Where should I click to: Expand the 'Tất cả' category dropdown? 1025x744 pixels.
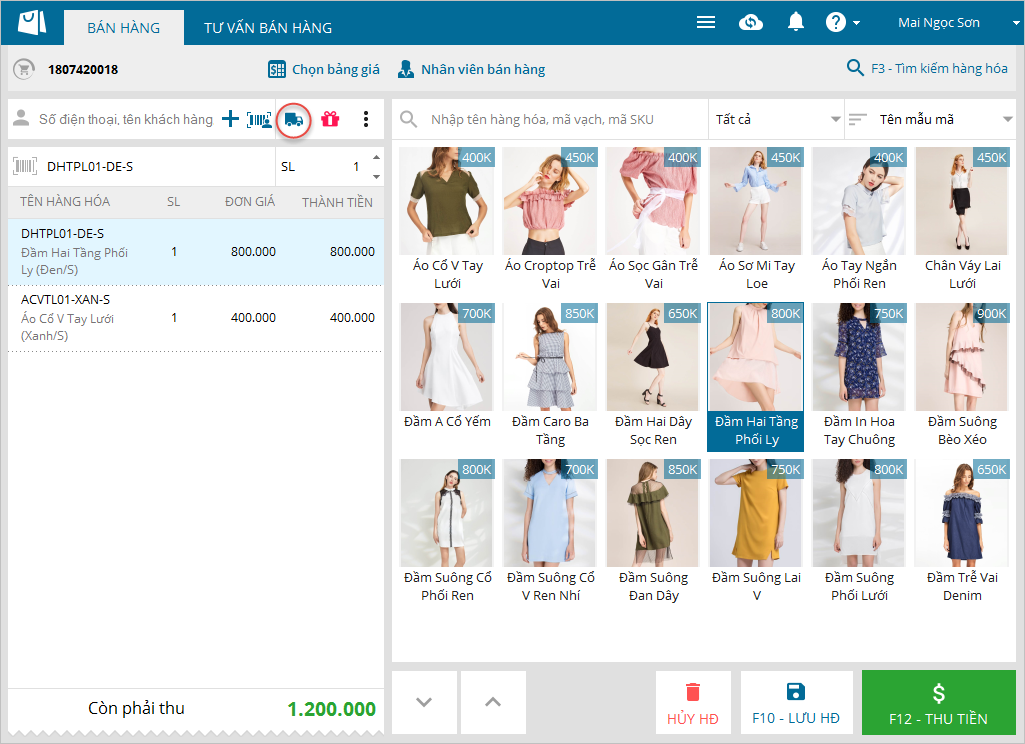pos(776,120)
